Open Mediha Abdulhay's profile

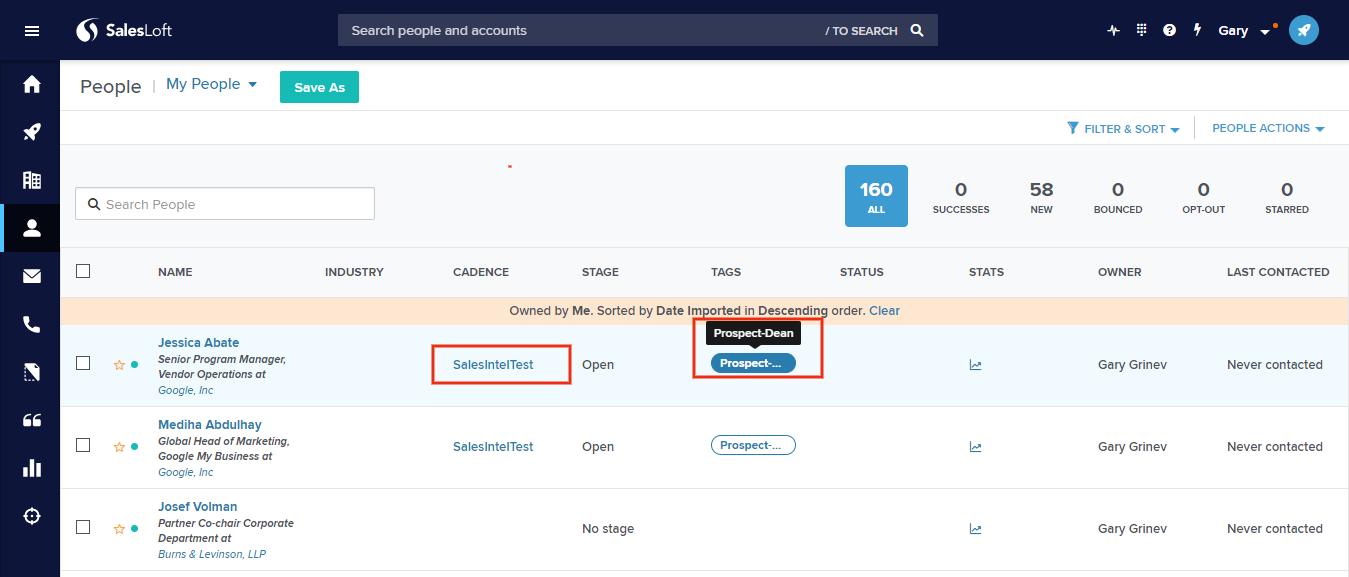click(210, 425)
